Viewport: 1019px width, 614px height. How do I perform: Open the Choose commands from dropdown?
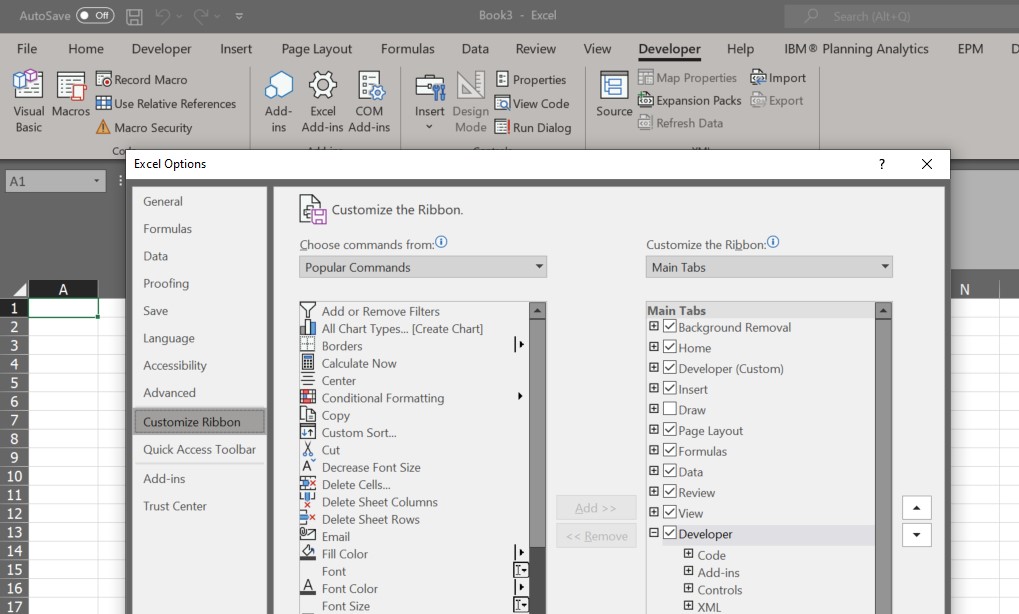pos(423,266)
